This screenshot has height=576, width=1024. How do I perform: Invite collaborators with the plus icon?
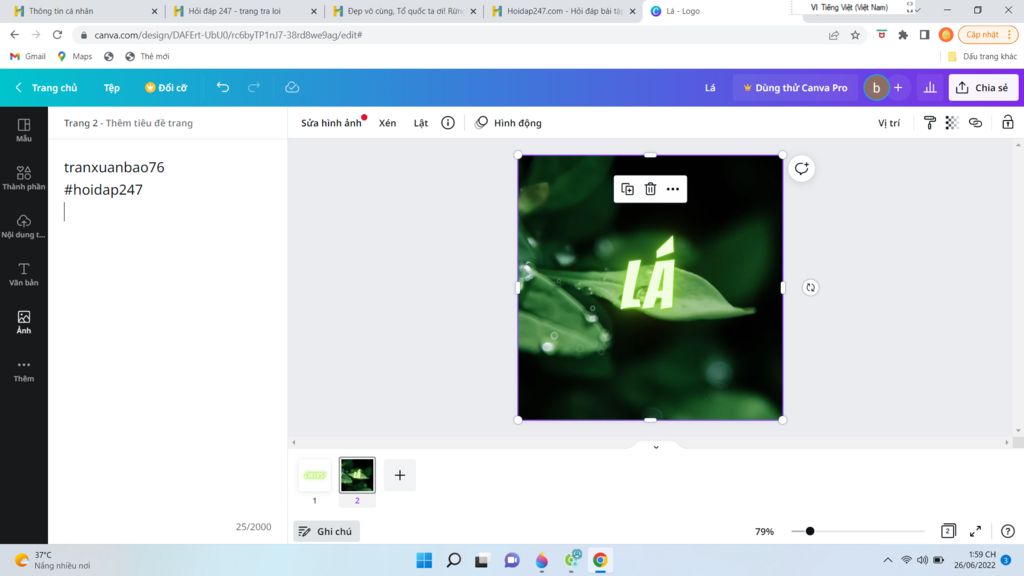898,88
